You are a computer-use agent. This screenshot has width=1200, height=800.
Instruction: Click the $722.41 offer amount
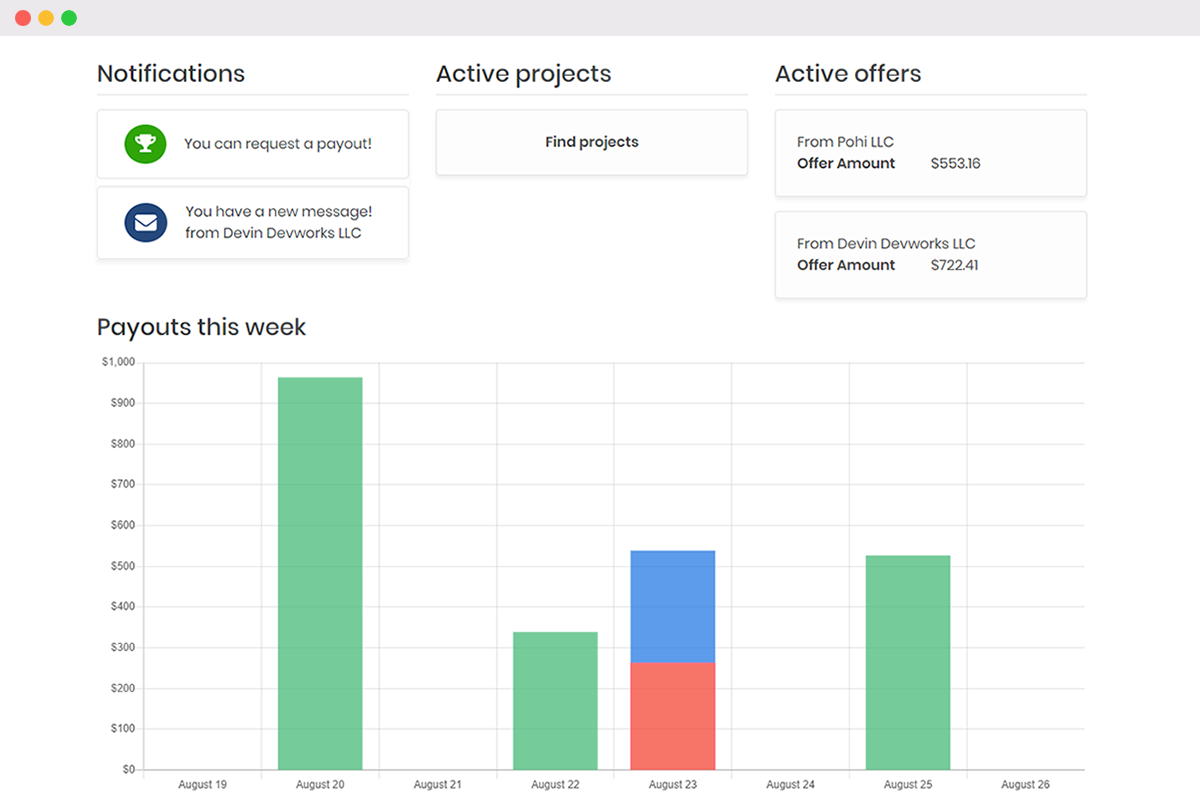tap(954, 265)
